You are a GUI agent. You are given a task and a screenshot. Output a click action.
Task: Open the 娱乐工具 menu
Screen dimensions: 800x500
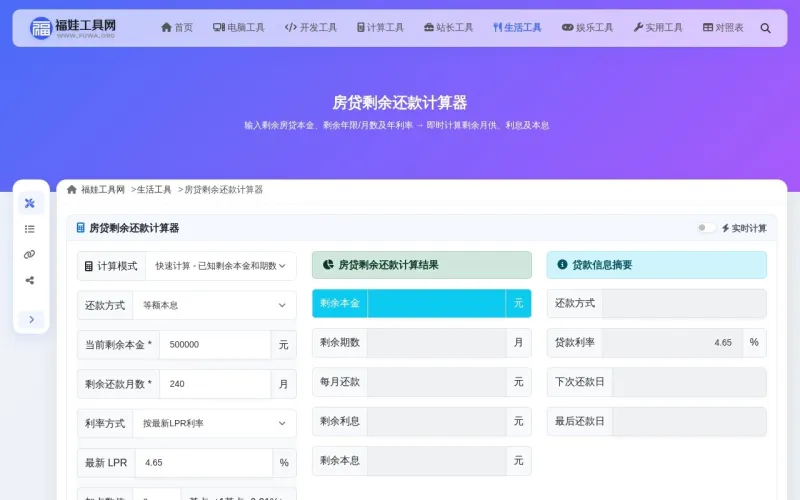click(587, 28)
